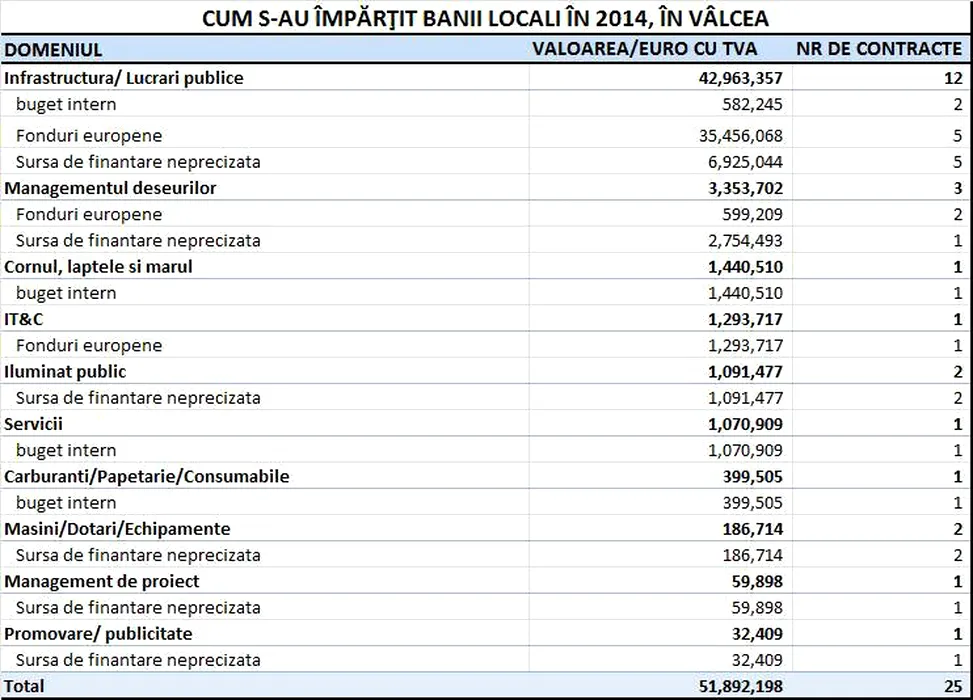Select the Promovare/ publicitate row label
Viewport: 973px width, 700px height.
[98, 634]
